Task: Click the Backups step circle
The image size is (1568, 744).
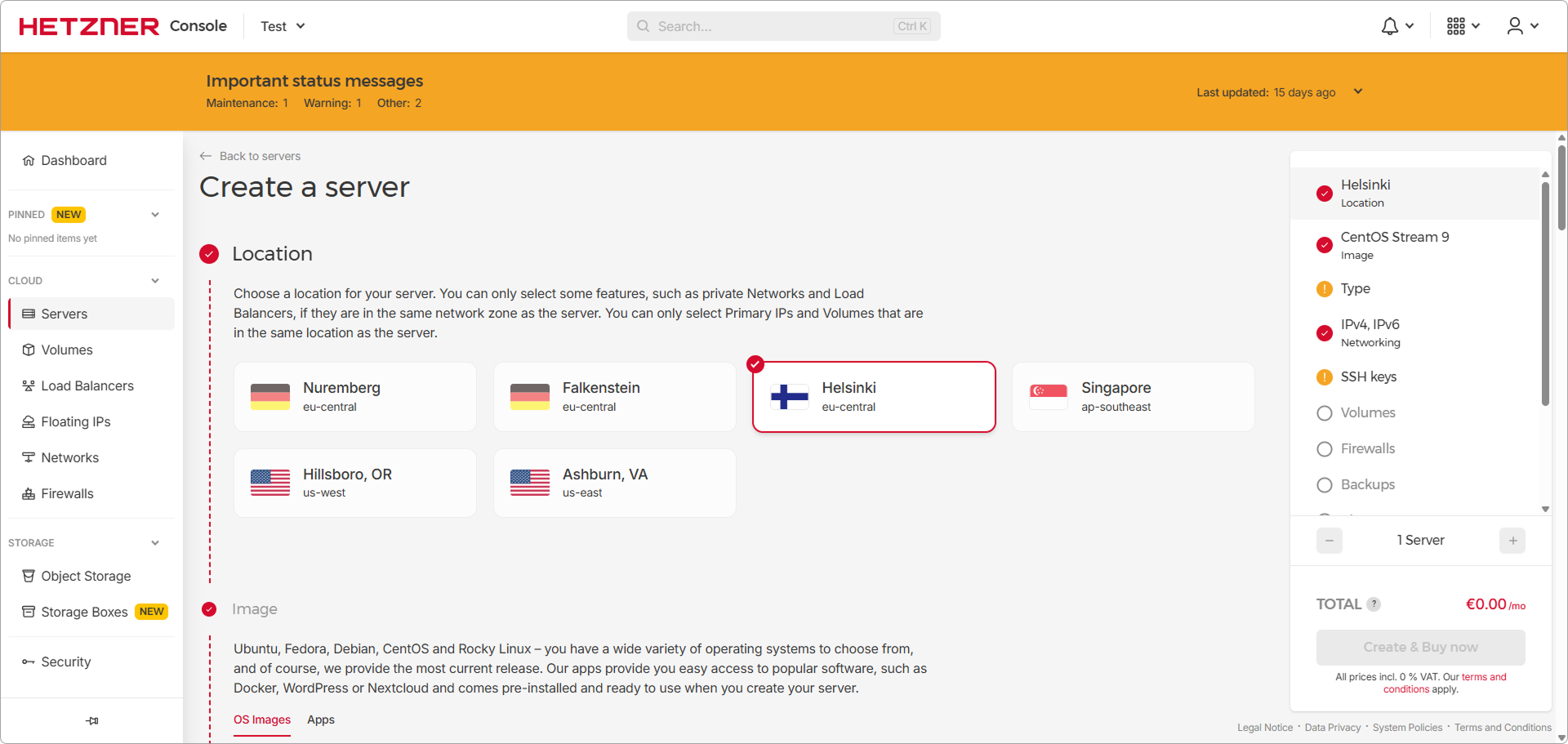Action: click(x=1325, y=485)
